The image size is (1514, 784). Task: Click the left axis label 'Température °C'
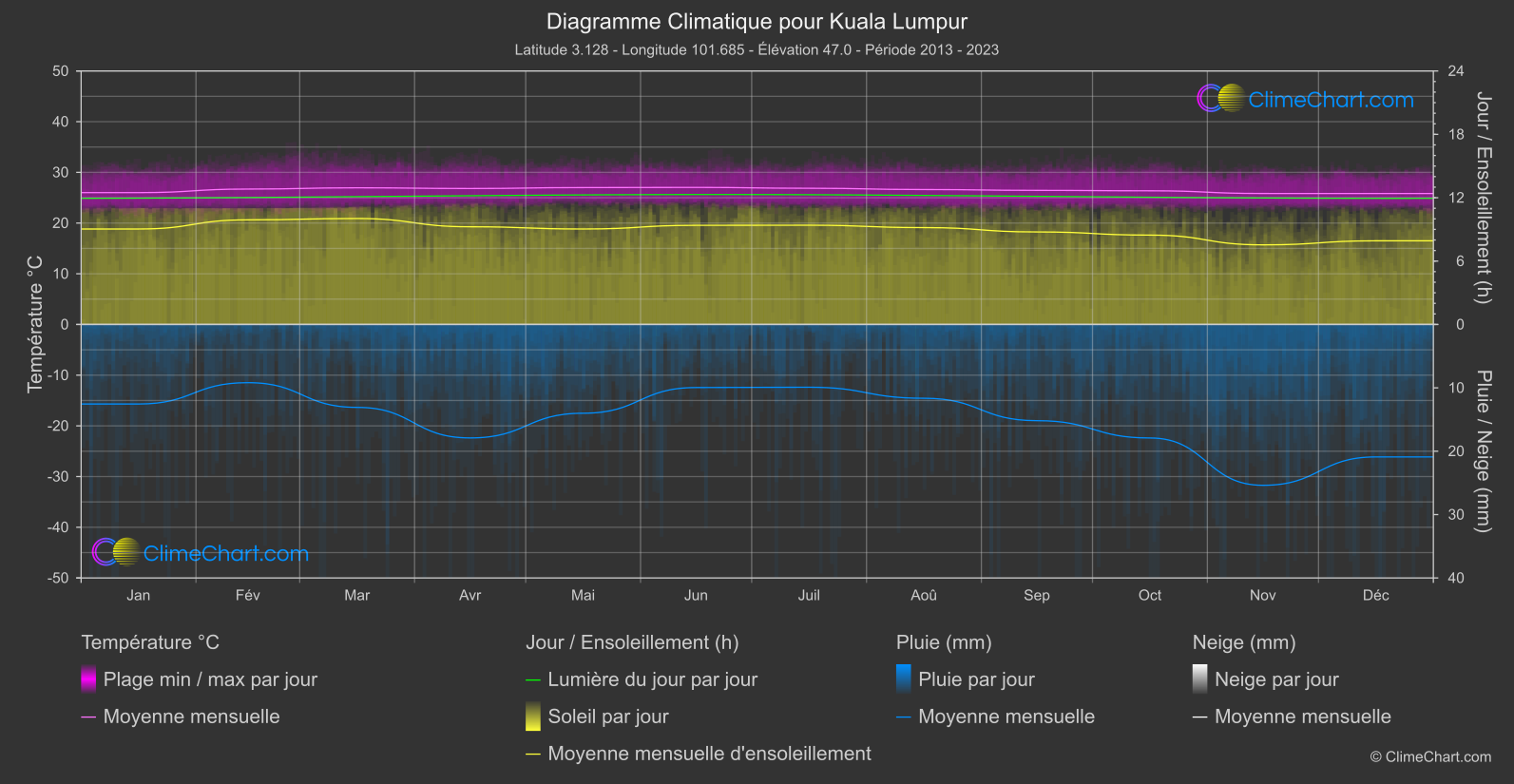click(35, 324)
